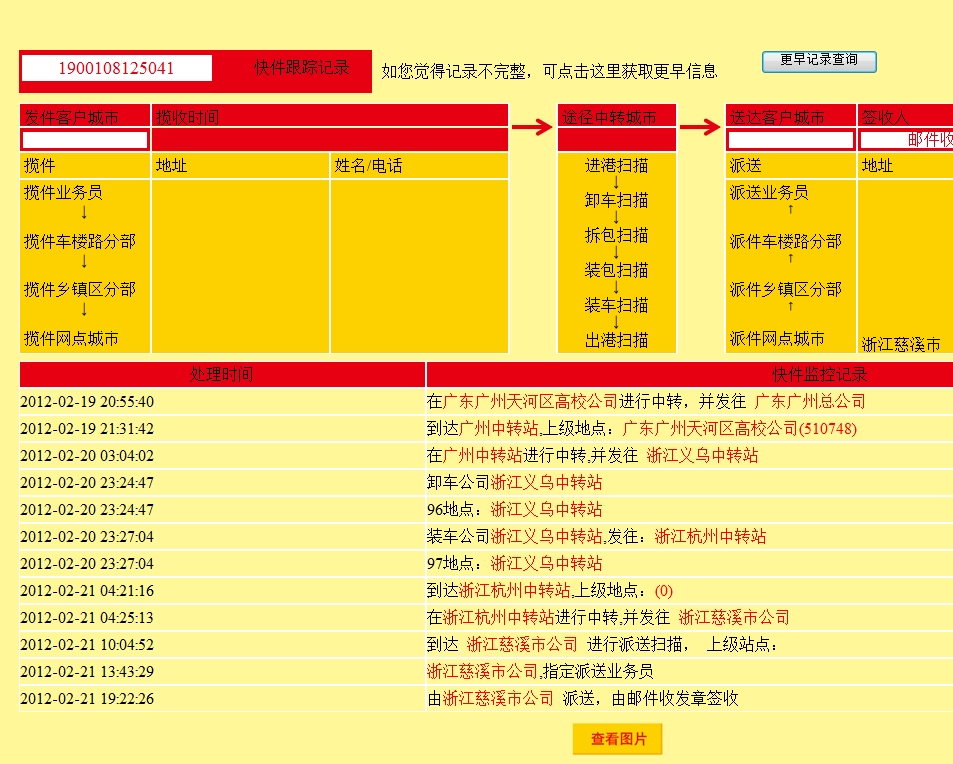953x764 pixels.
Task: Open the 广东广州天河区高校公司(510748) link
Action: pyautogui.click(x=739, y=428)
